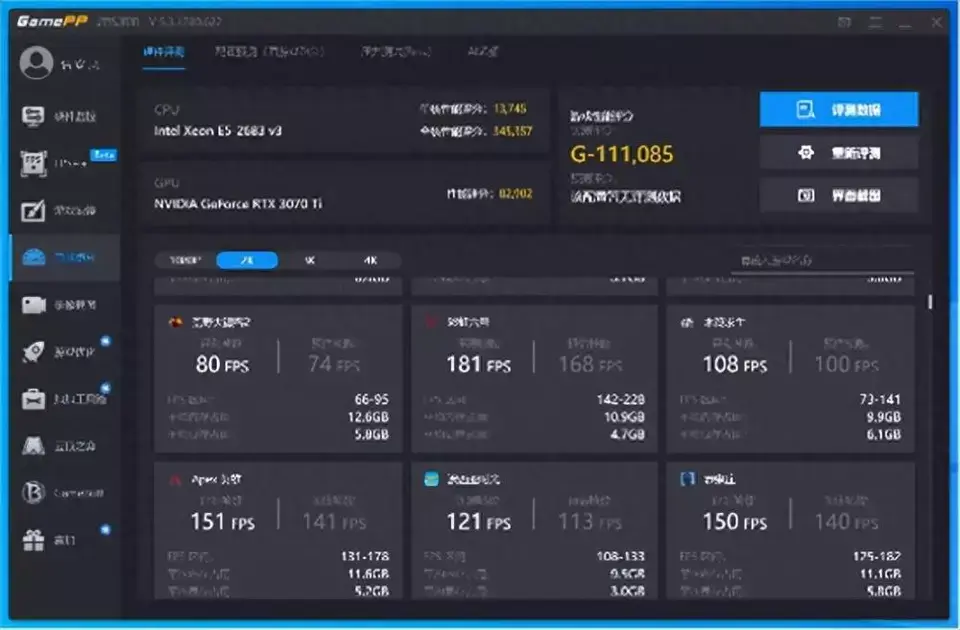Click the gift box sidebar icon
This screenshot has height=630, width=960.
(33, 539)
